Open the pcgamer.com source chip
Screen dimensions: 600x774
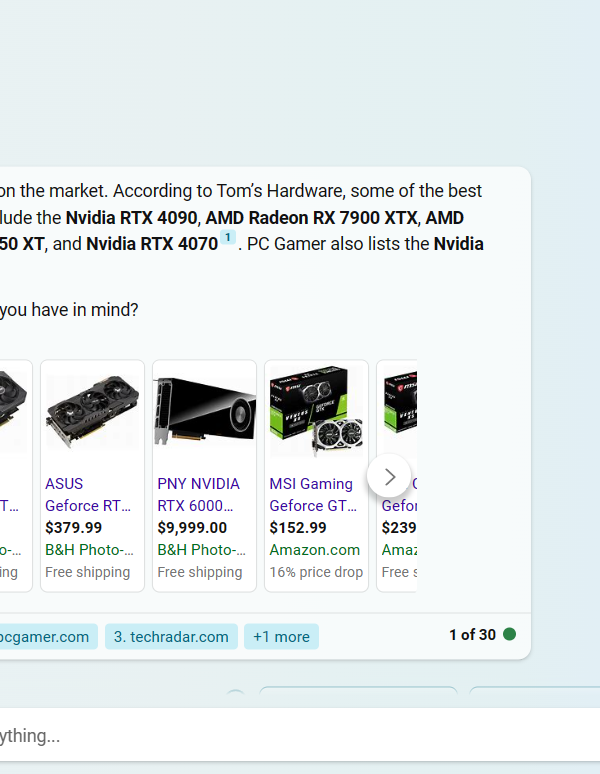pos(47,636)
